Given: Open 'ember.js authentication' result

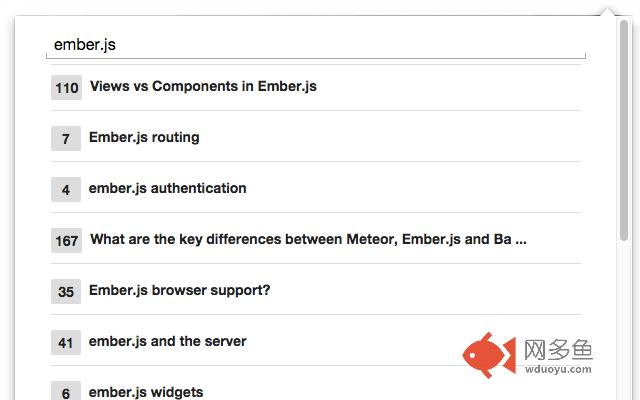Looking at the screenshot, I should click(x=167, y=188).
